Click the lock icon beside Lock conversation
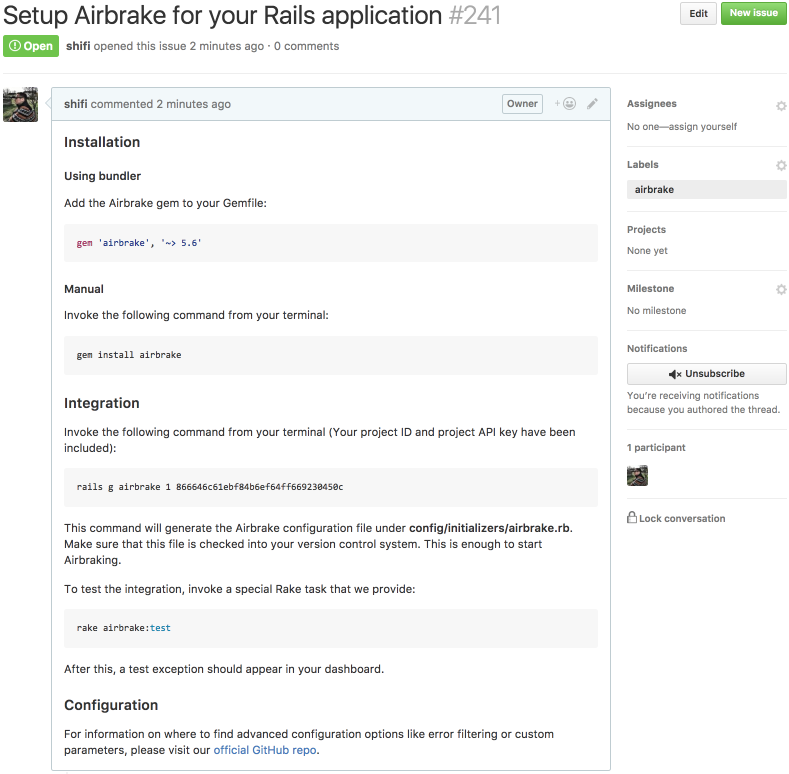The height and width of the screenshot is (774, 789). pyautogui.click(x=632, y=517)
